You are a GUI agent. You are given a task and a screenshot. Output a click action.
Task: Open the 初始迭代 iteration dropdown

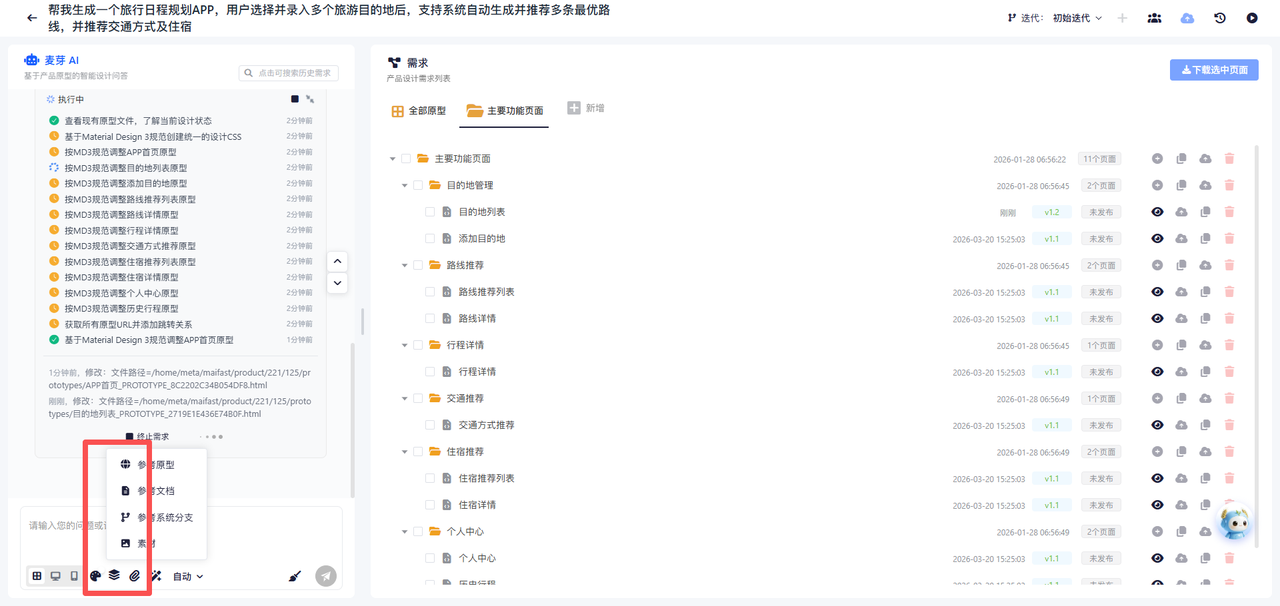[x=1077, y=18]
